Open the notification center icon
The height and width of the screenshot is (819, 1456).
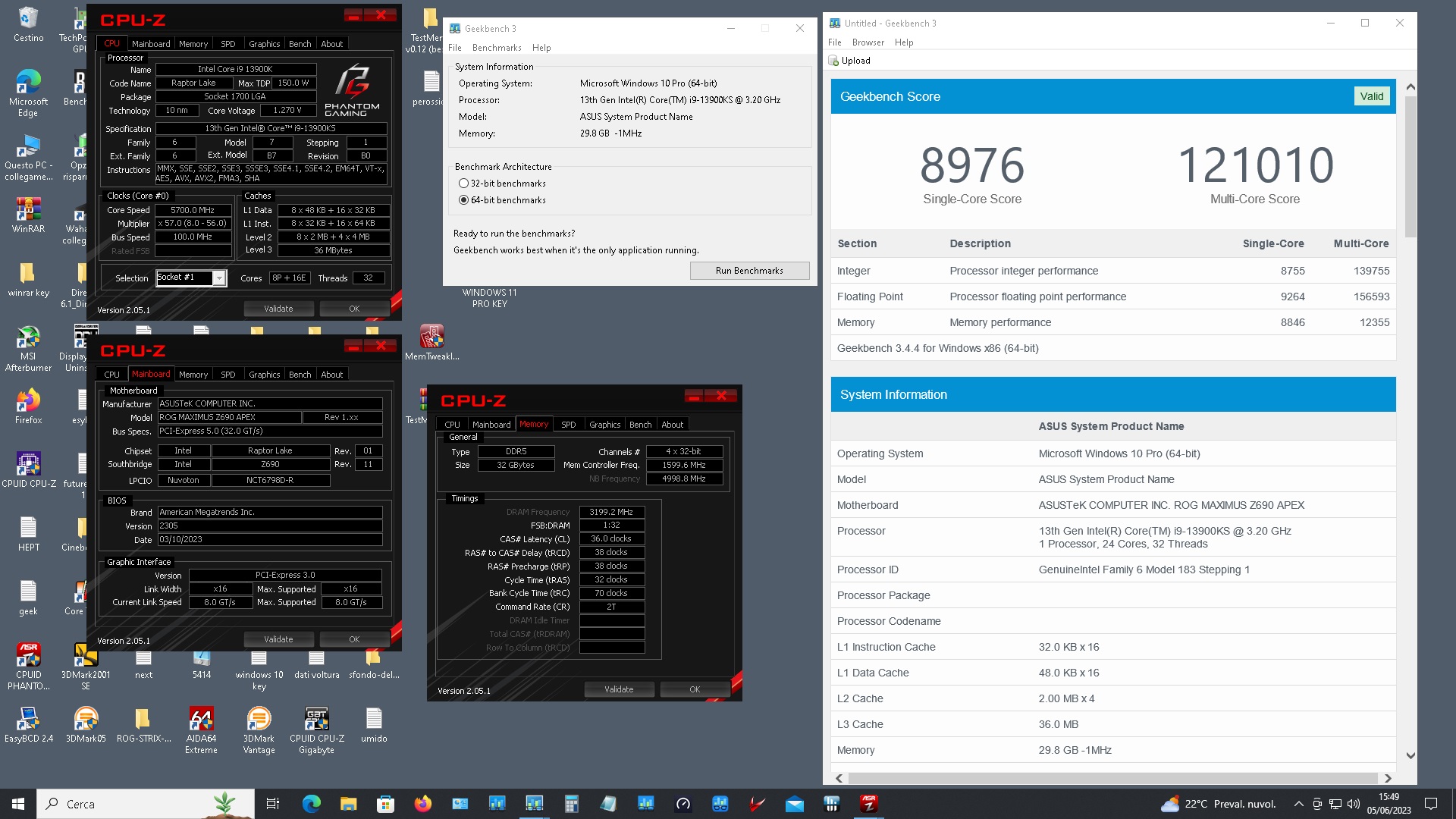[1431, 804]
